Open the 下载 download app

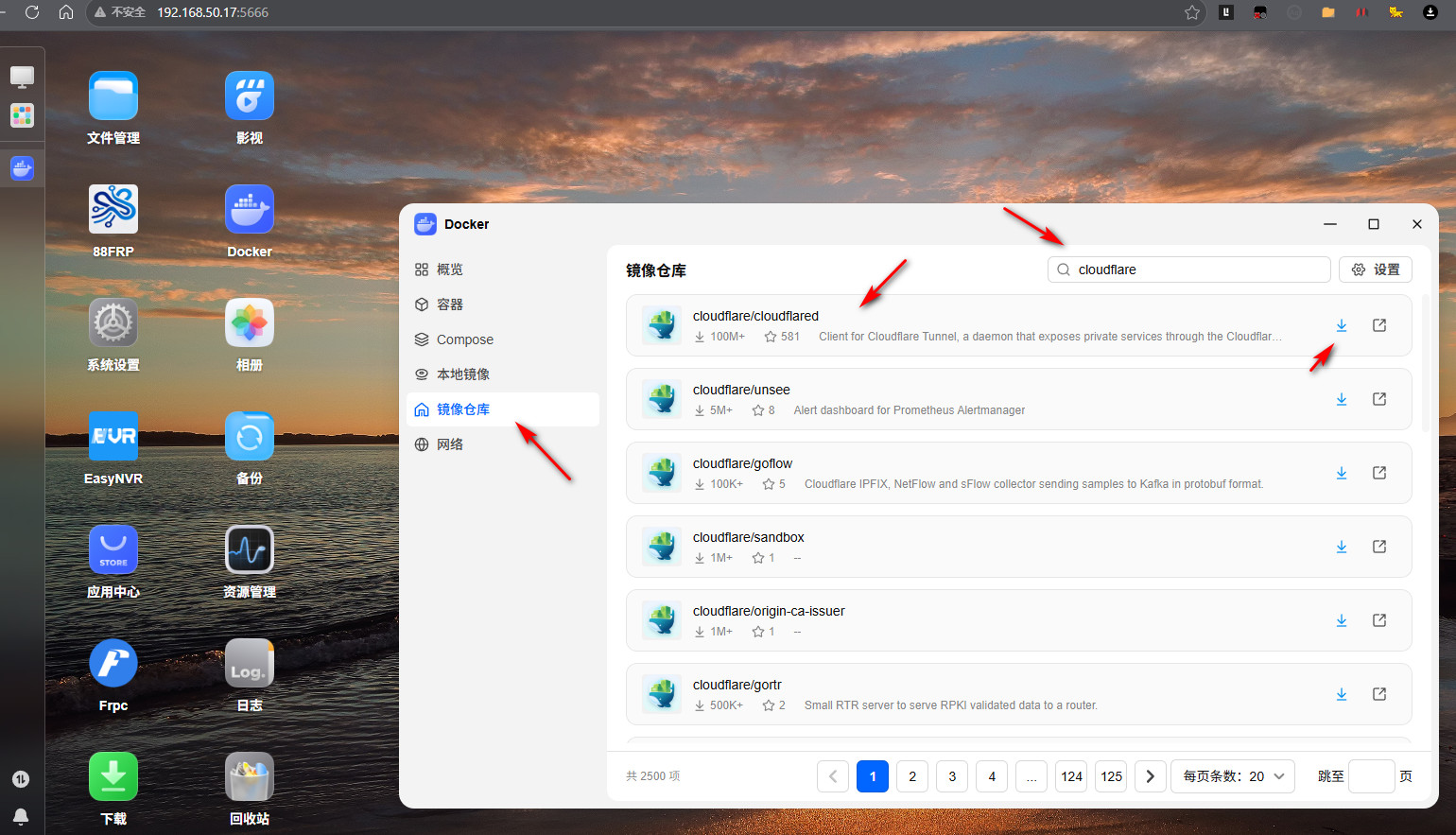pos(113,777)
